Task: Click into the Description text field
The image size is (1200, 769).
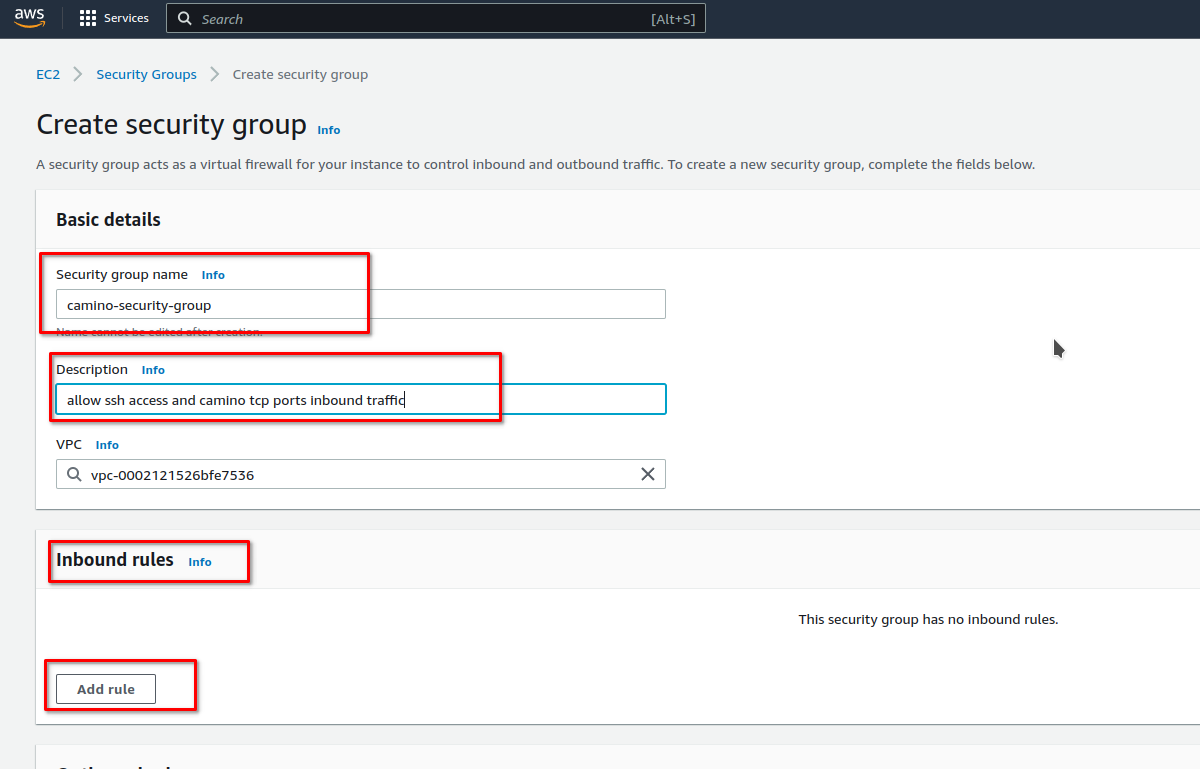Action: [360, 400]
